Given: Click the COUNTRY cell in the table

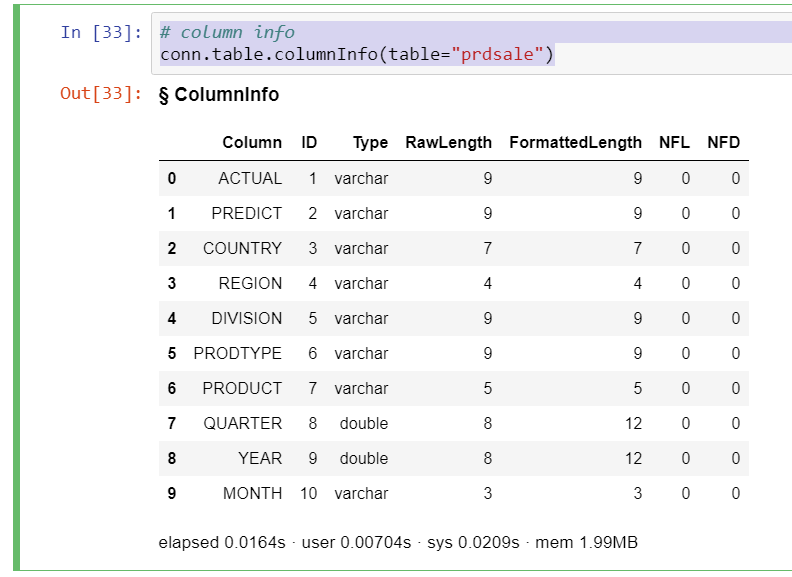Looking at the screenshot, I should [x=242, y=248].
